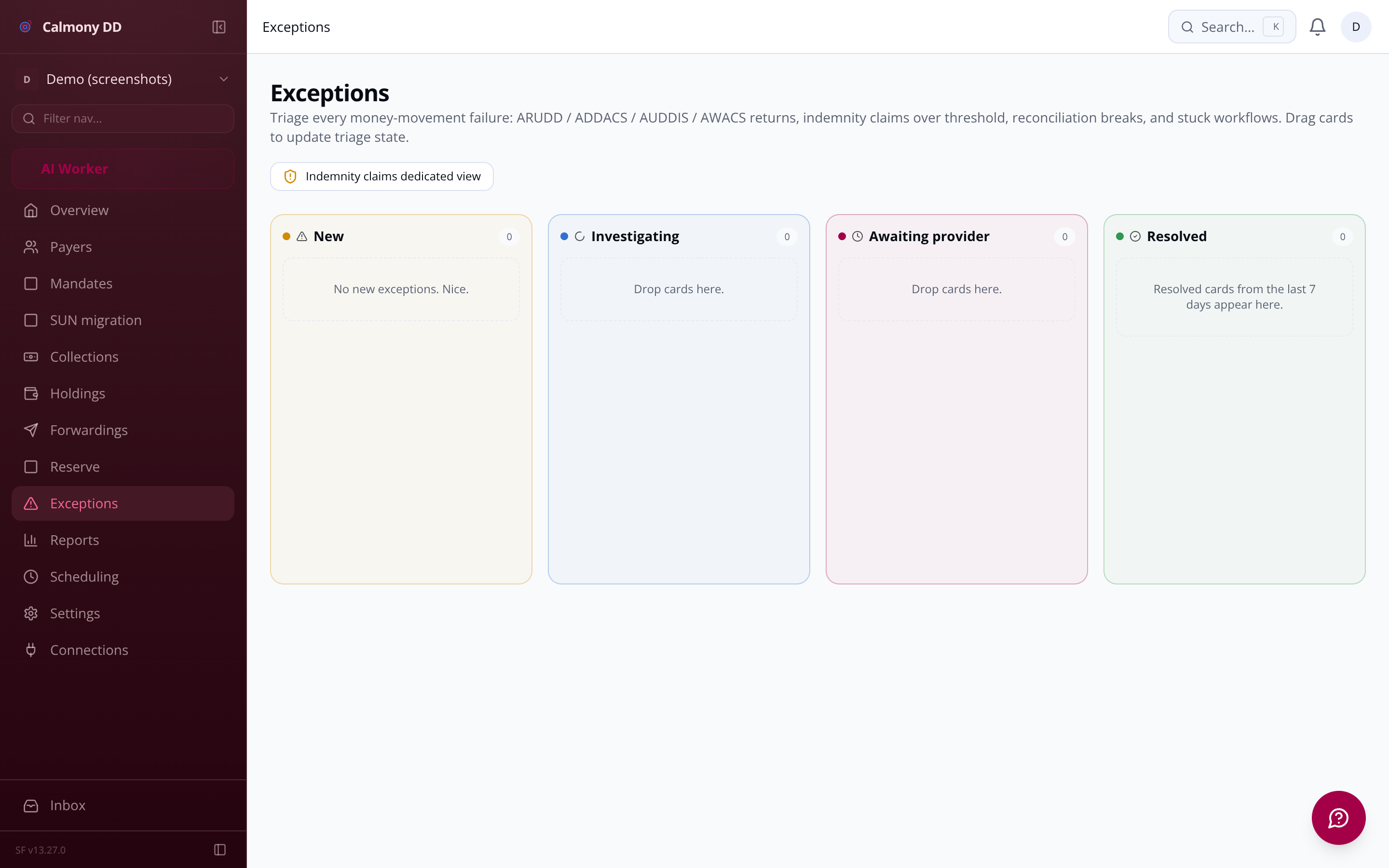
Task: Toggle sidebar layout icon near version label
Action: point(220,850)
